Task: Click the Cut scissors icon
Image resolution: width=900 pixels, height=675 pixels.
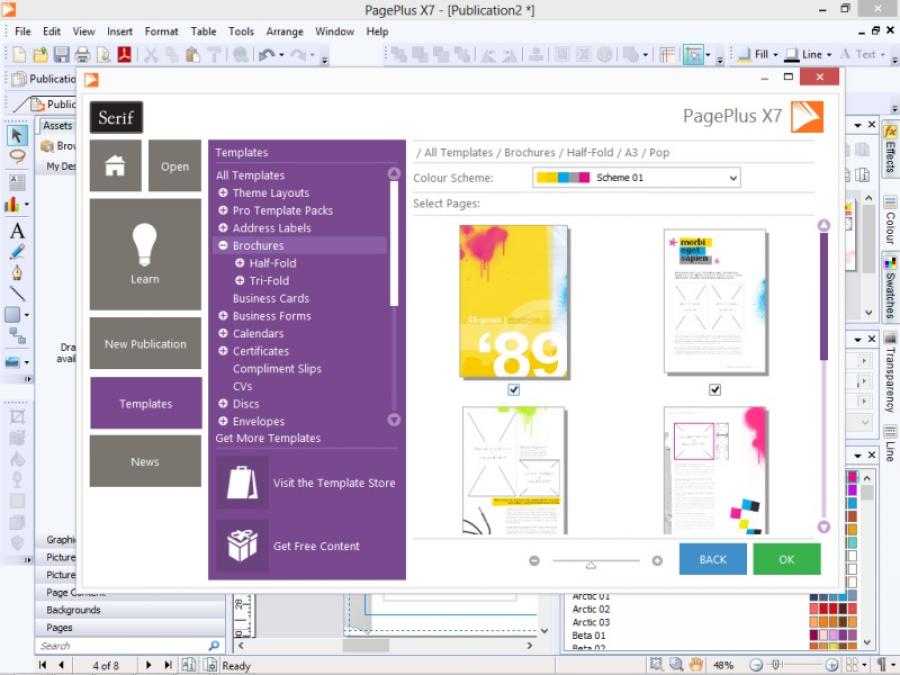Action: 151,55
